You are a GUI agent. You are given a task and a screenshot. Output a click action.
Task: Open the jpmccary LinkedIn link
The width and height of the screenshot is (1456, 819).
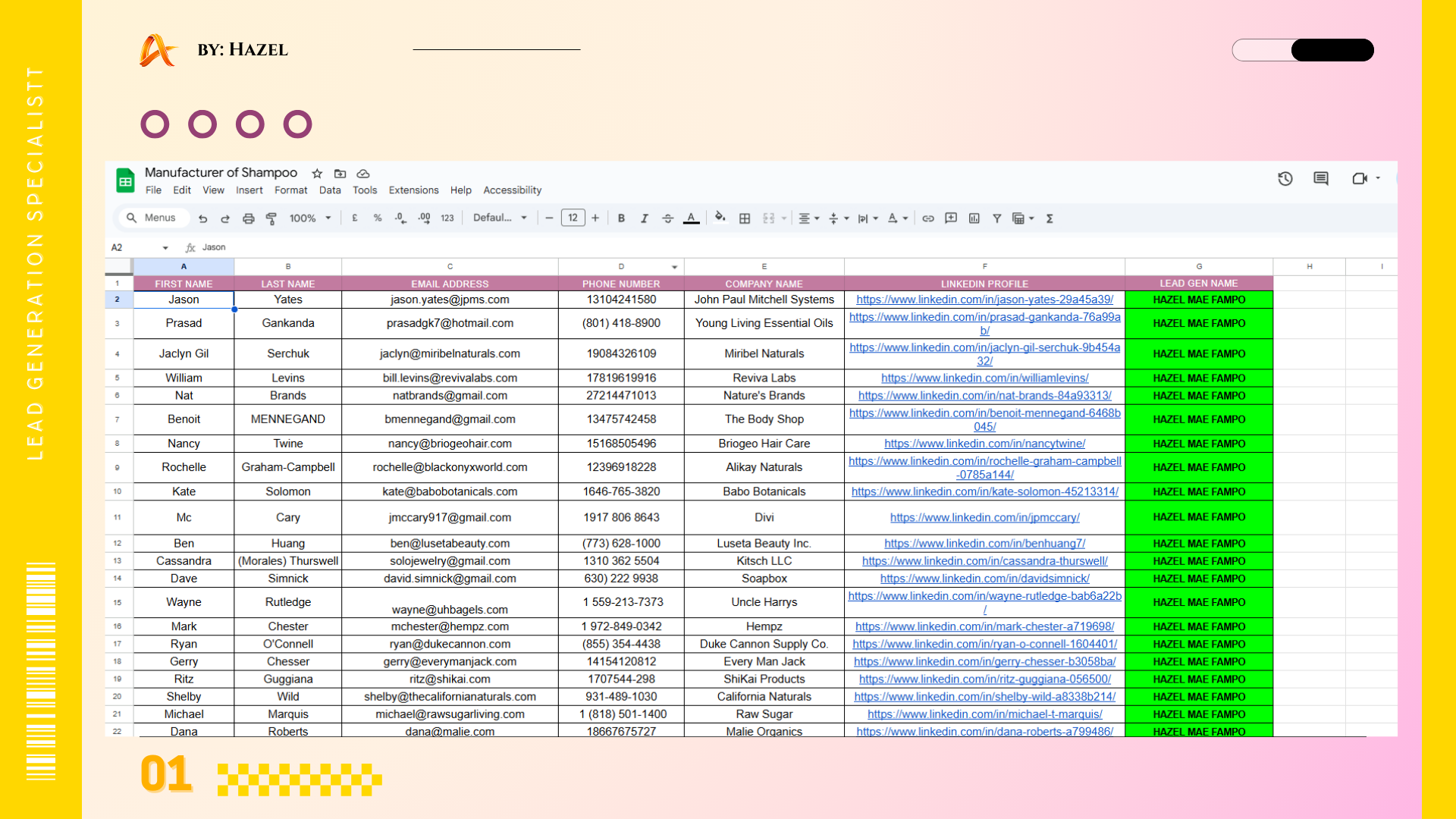click(x=984, y=517)
